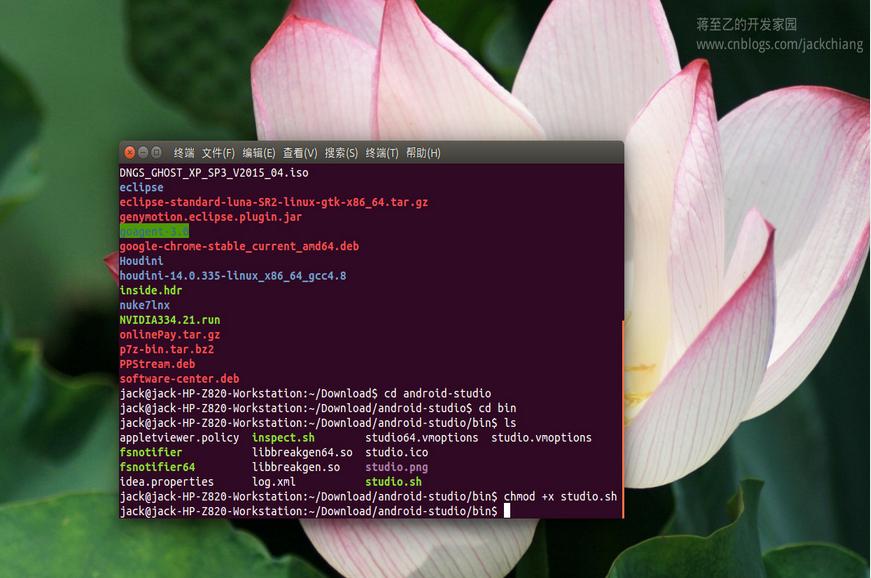Click idea.properties in the listing
The height and width of the screenshot is (578, 871).
tap(167, 482)
